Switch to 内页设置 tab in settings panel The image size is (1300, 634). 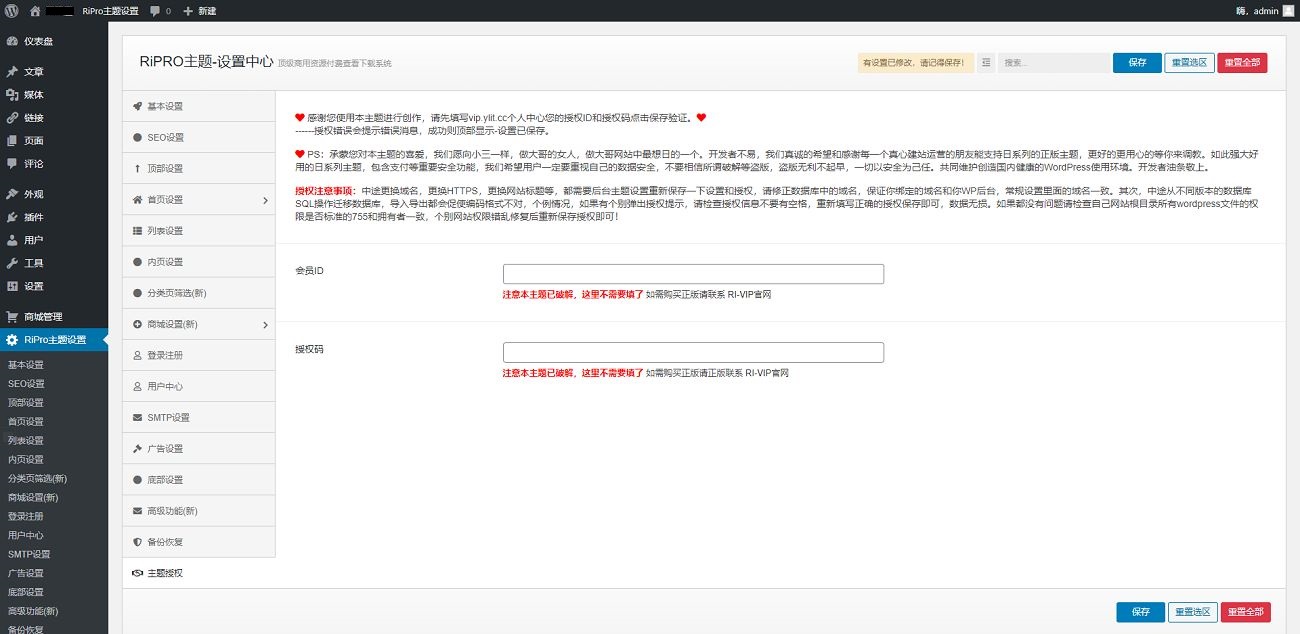198,262
